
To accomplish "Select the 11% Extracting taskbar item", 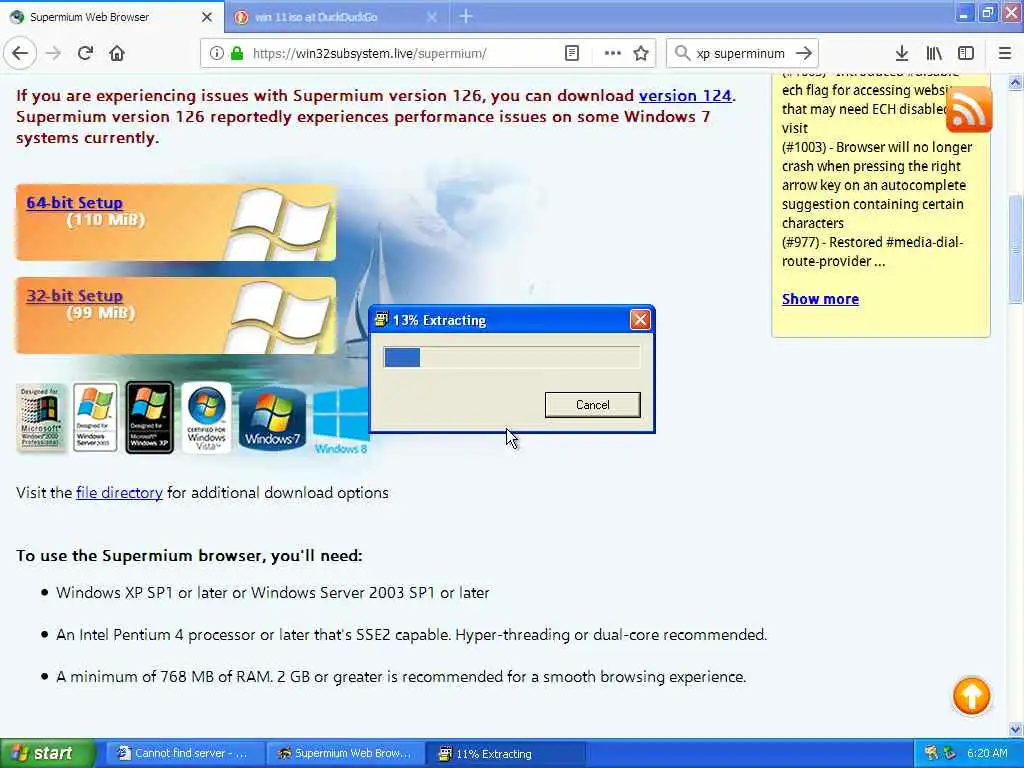I will 505,754.
